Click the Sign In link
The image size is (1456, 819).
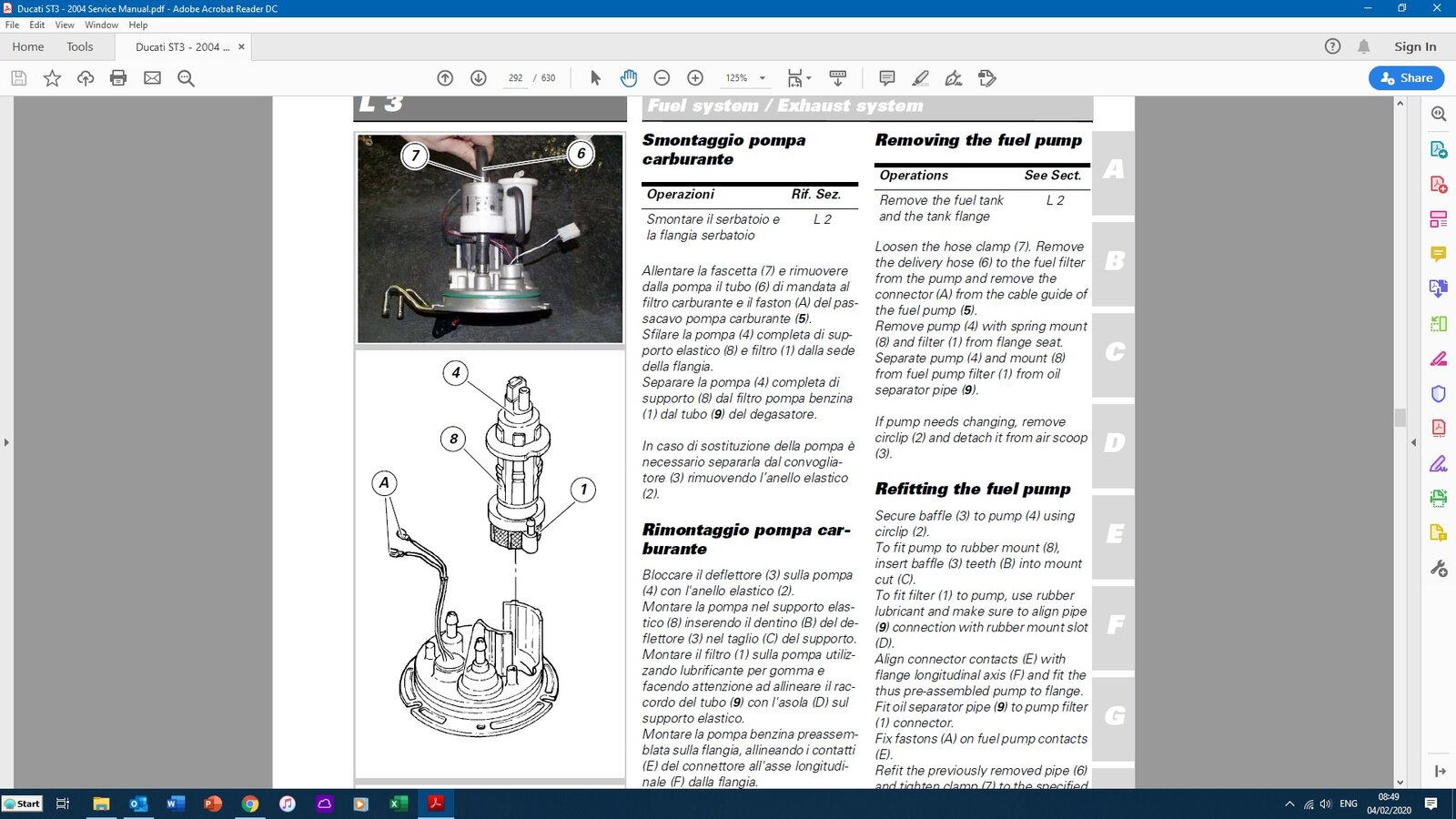pos(1415,46)
